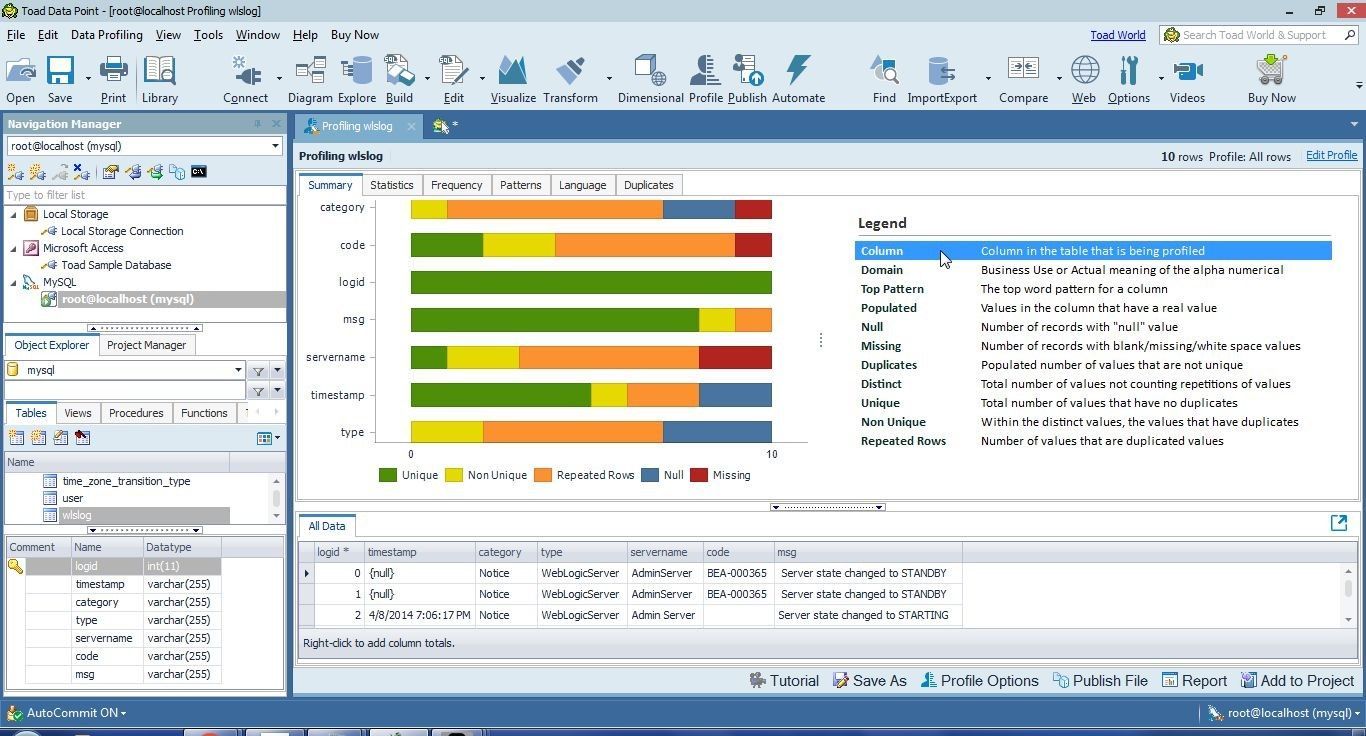This screenshot has height=736, width=1366.
Task: Click the Profile toolbar icon
Action: tap(705, 79)
